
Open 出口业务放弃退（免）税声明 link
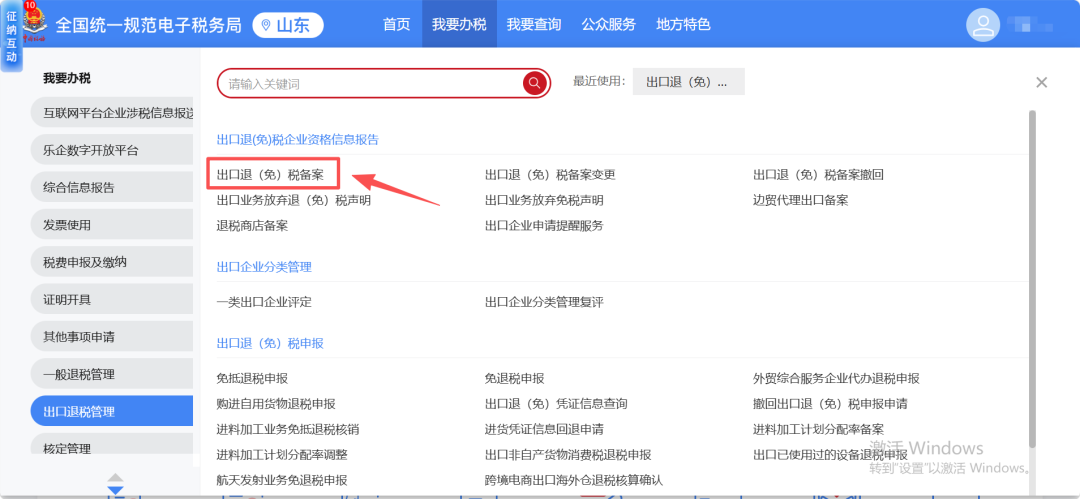point(293,200)
